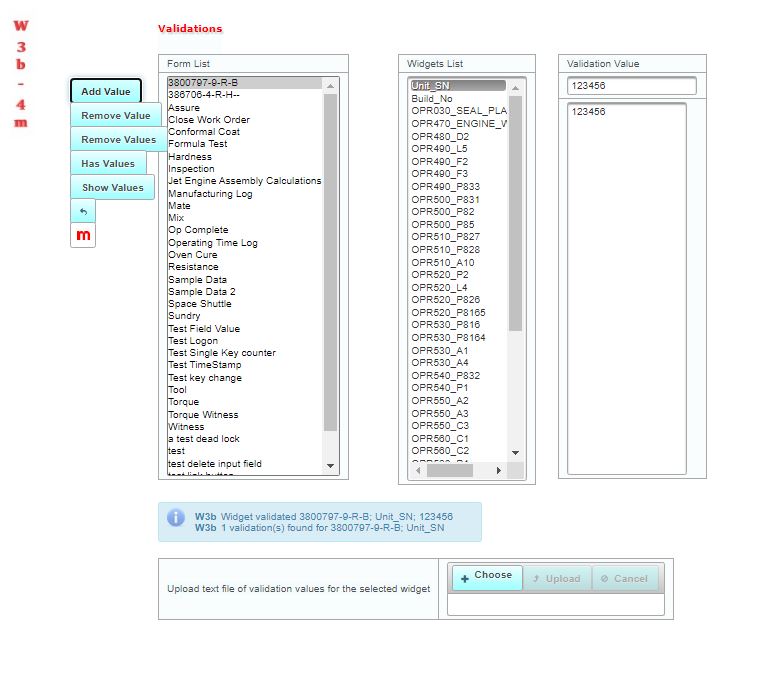Select Op Complete form
Viewport: 770px width, 690px height.
point(245,230)
